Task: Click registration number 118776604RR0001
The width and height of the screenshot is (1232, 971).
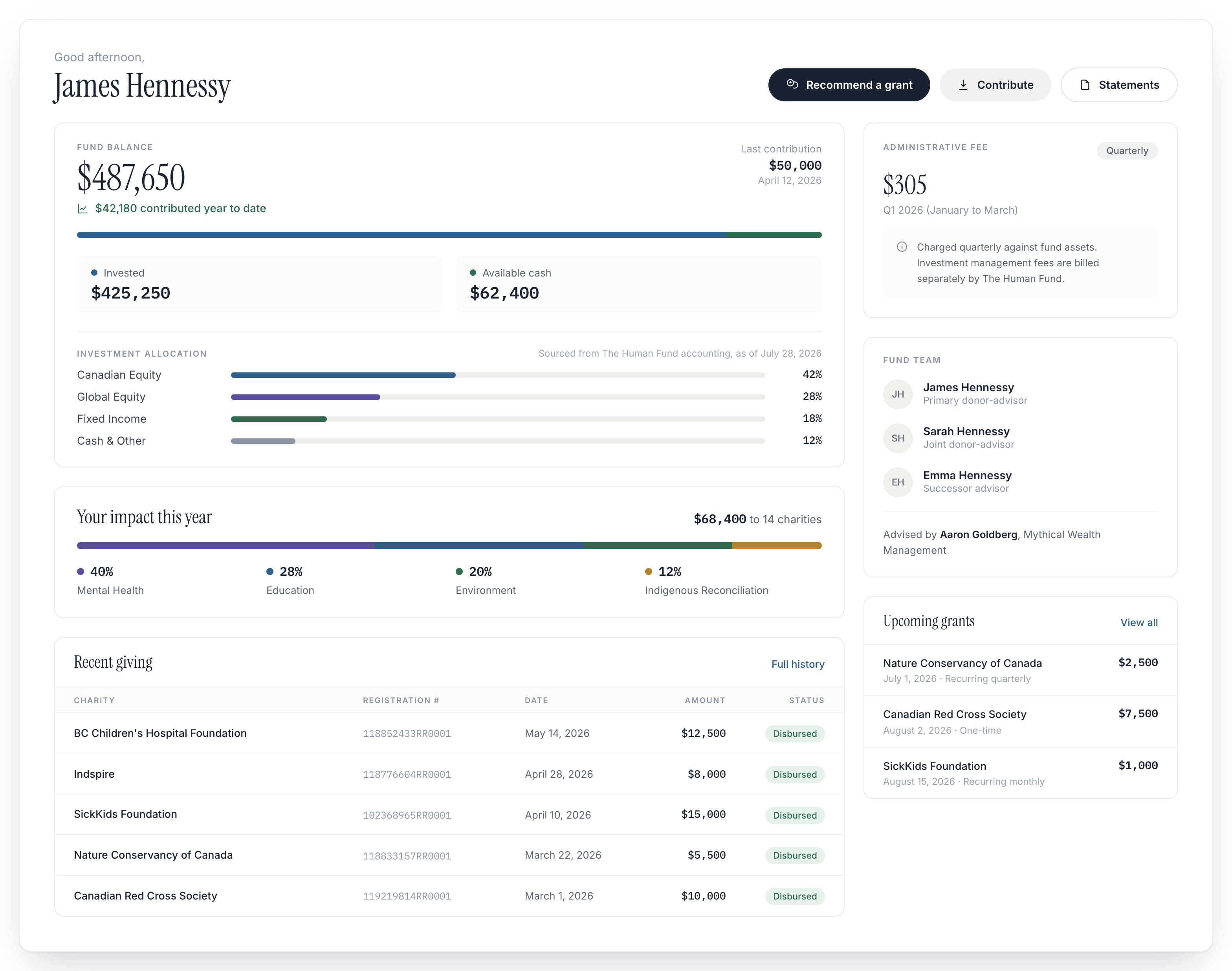Action: [407, 775]
